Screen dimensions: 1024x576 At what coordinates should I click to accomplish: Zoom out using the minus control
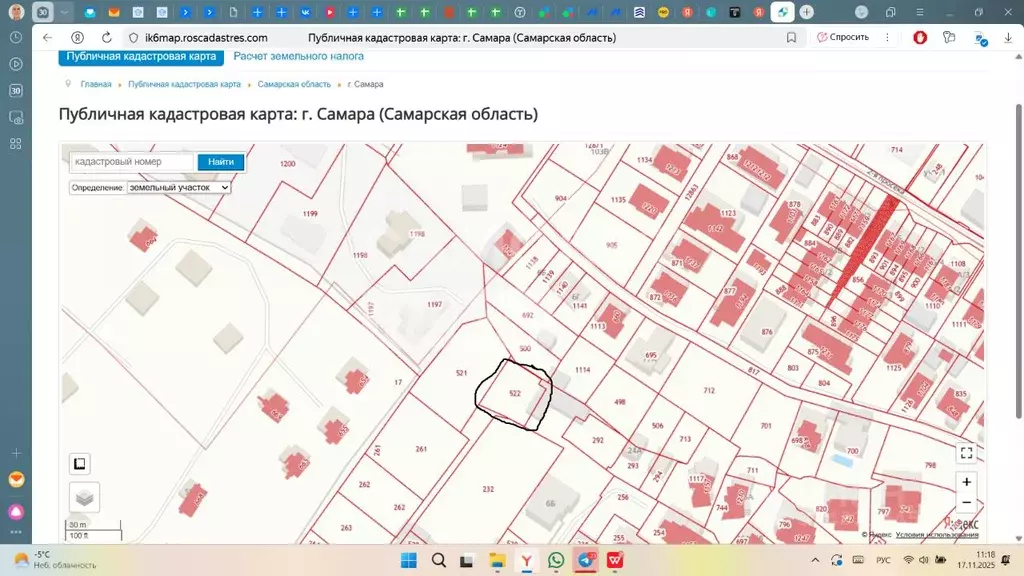tap(967, 502)
